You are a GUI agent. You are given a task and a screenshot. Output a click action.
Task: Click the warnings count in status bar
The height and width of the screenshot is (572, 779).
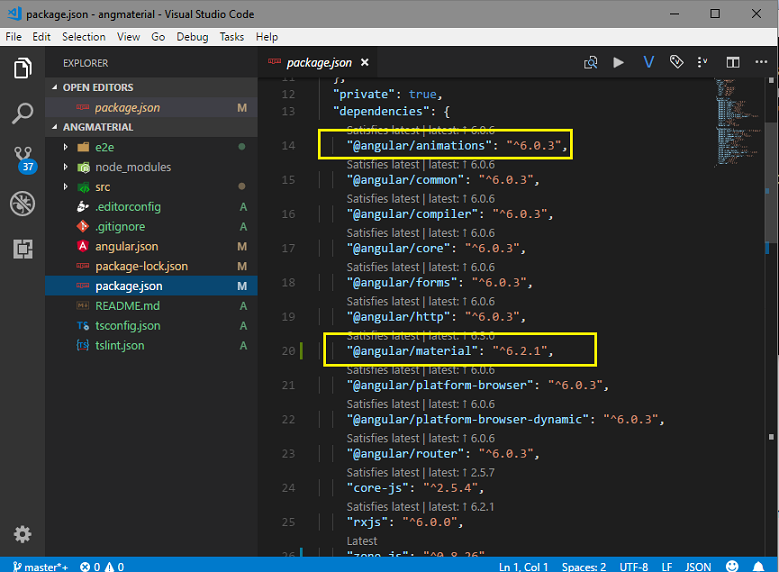click(114, 567)
